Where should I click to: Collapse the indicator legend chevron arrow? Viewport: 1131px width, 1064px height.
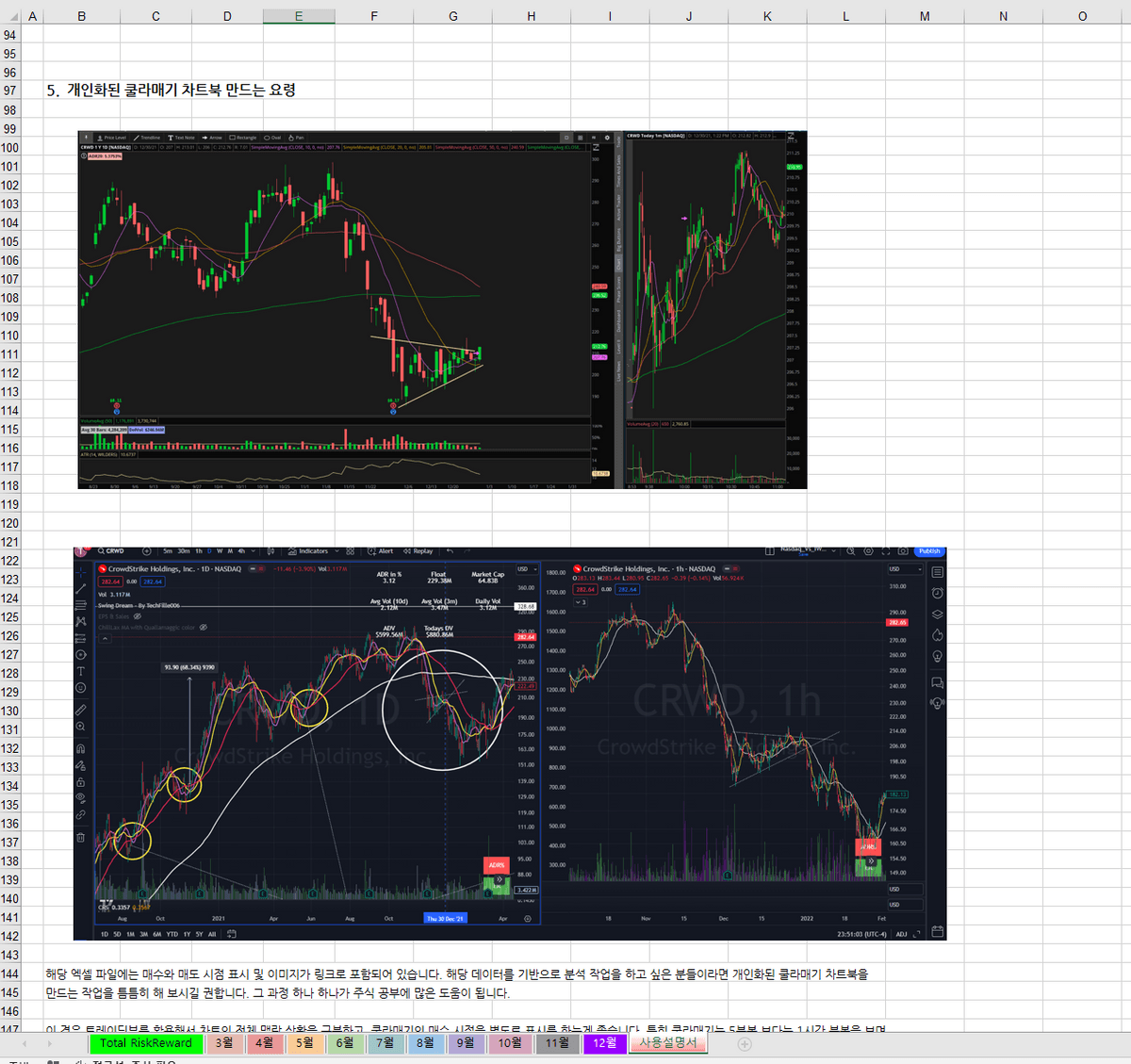[105, 638]
